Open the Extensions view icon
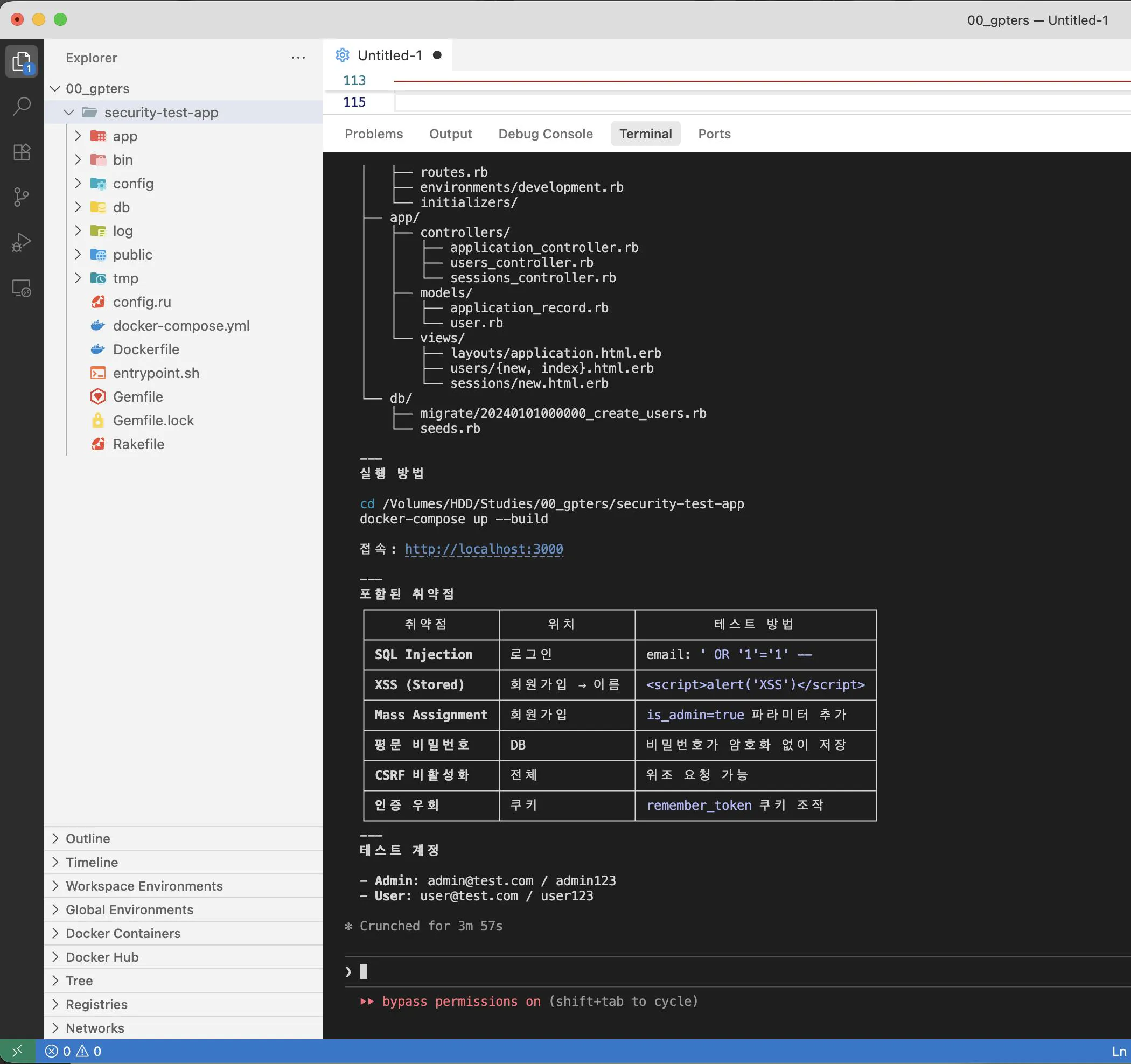Viewport: 1131px width, 1064px height. pos(22,152)
